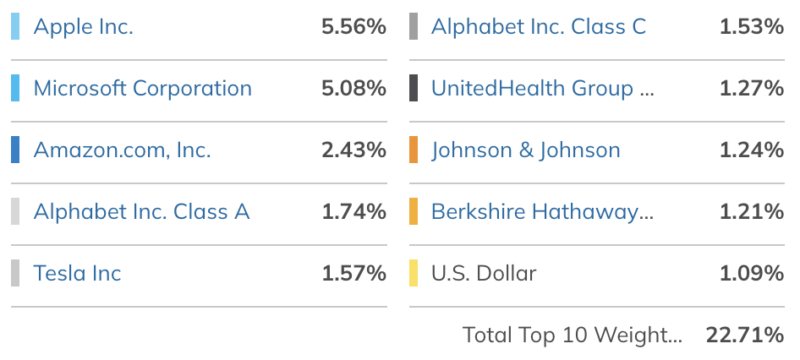Open the Alphabet Inc. Class C link
800x360 pixels.
point(539,27)
